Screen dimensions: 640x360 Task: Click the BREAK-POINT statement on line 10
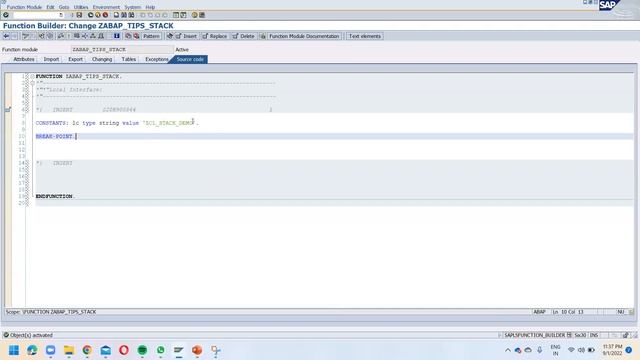55,136
